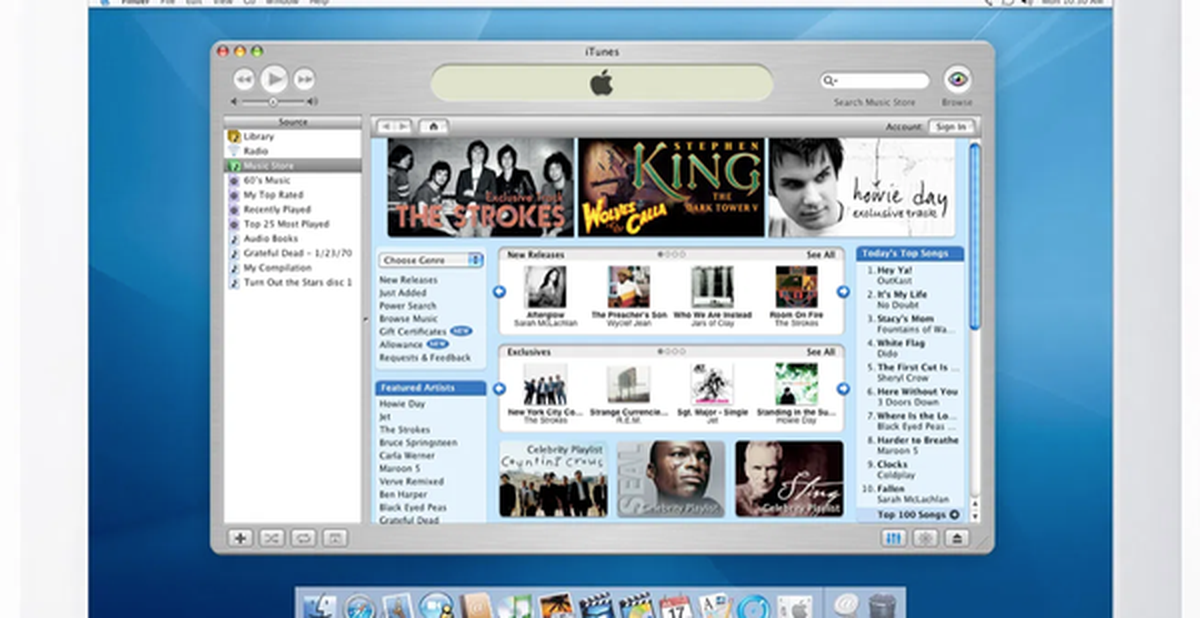Go to the Music Store home icon
Image resolution: width=1200 pixels, height=618 pixels.
click(433, 127)
